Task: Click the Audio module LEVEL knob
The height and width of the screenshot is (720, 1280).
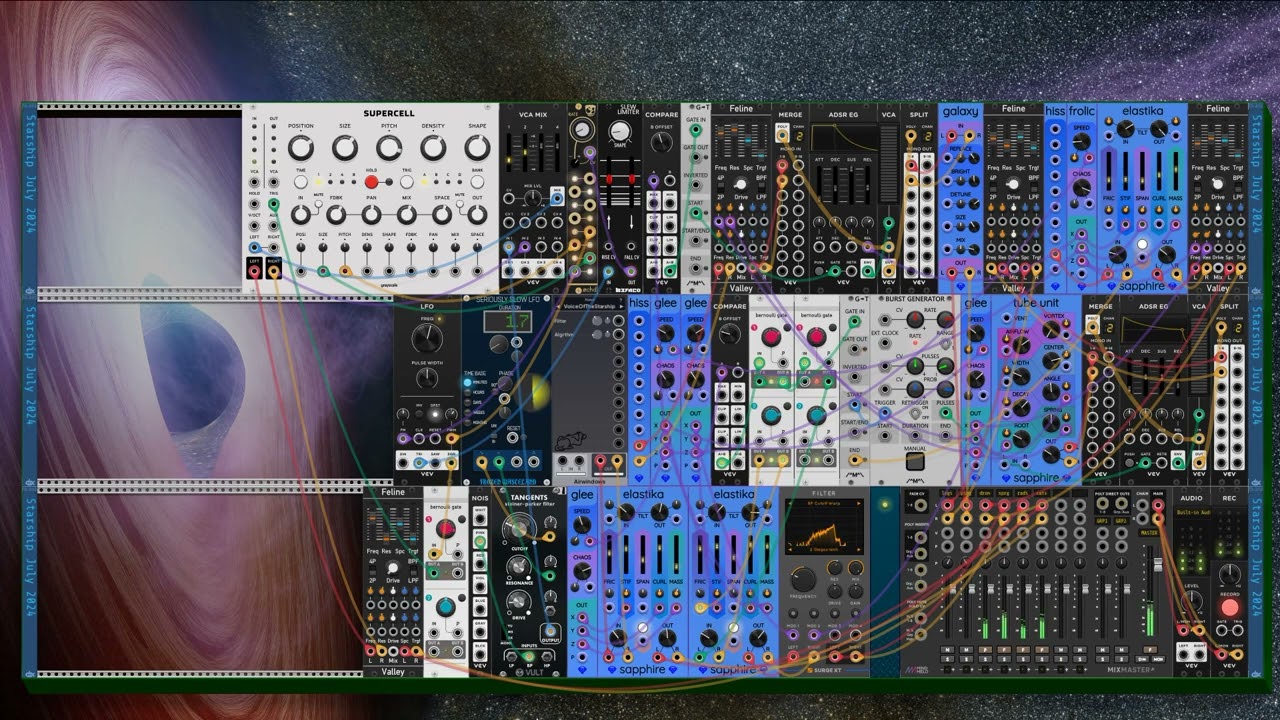Action: point(1191,602)
